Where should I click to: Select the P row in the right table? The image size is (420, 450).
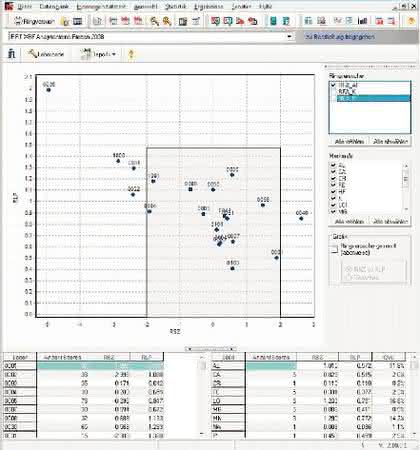[x=309, y=435]
